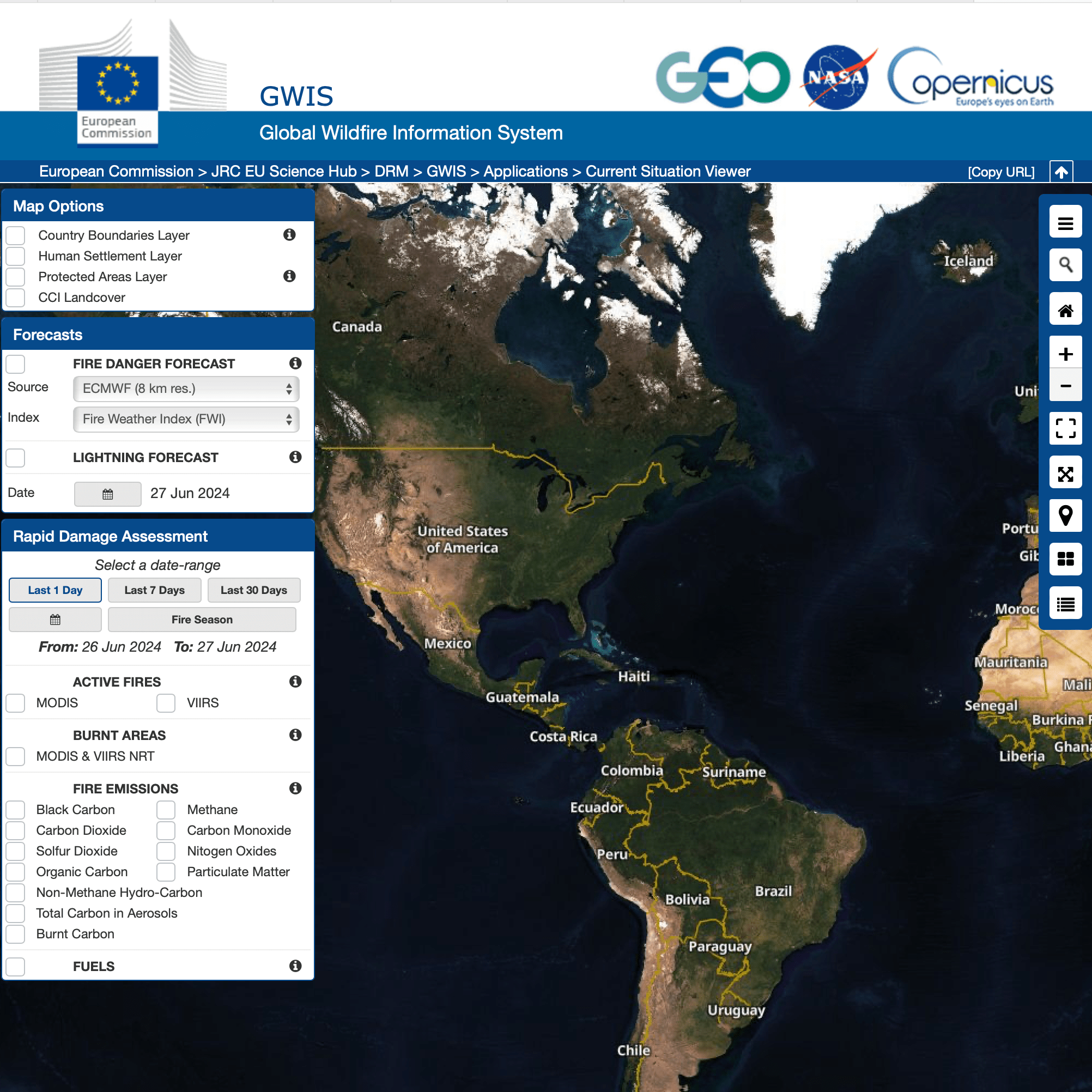Click the Applications breadcrumb link
1092x1092 pixels.
[x=525, y=171]
